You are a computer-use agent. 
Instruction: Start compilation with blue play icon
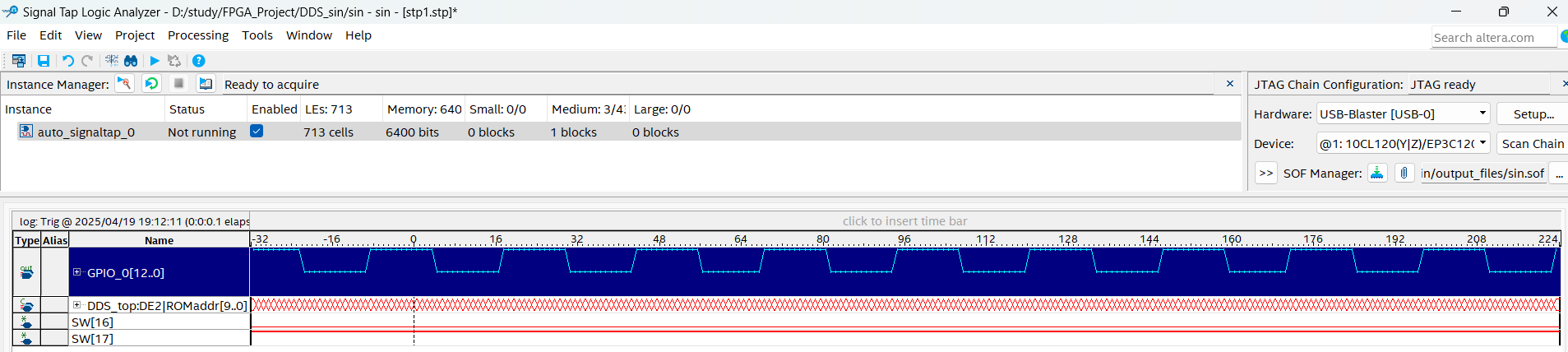(155, 61)
